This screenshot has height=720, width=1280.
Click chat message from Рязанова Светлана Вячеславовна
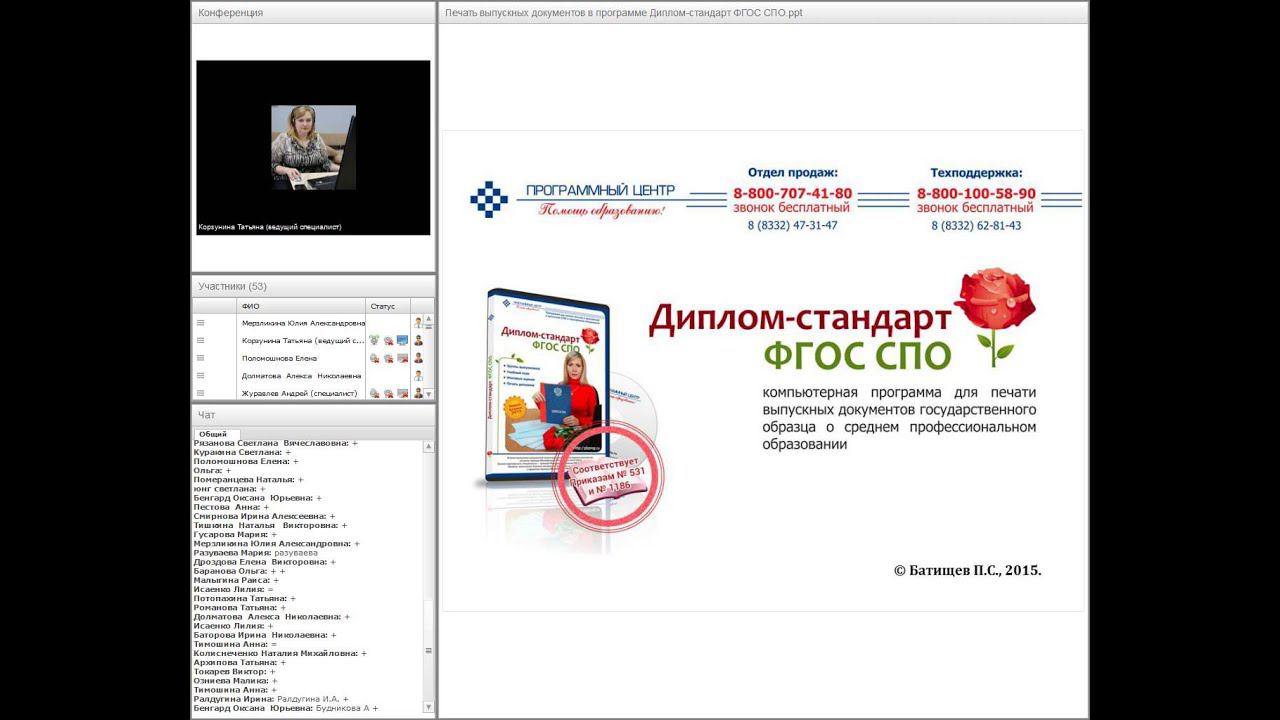pos(275,443)
